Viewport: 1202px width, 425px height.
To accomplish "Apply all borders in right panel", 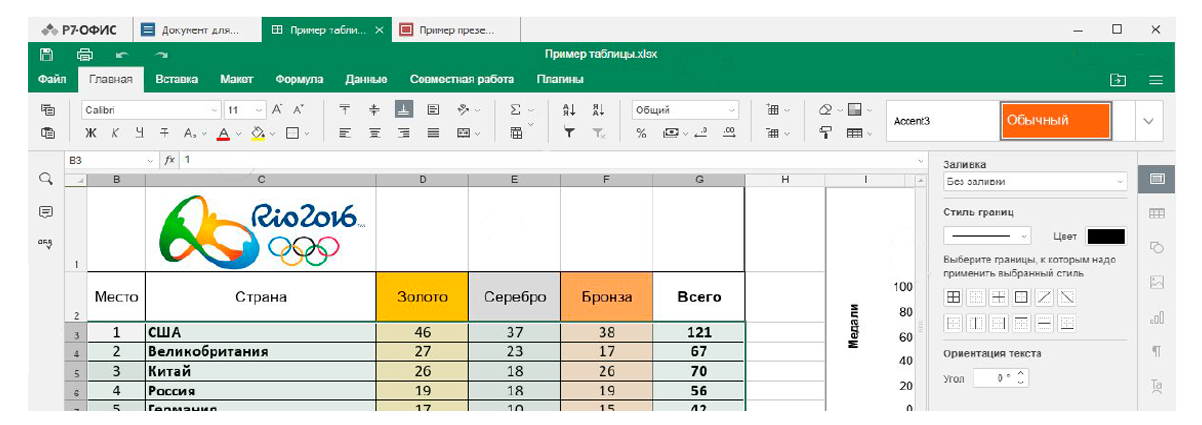I will (954, 297).
